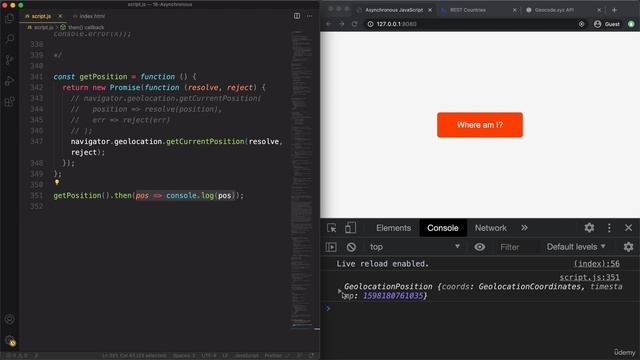Open the Explorer view in VS Code
This screenshot has height=360, width=640.
coord(9,18)
